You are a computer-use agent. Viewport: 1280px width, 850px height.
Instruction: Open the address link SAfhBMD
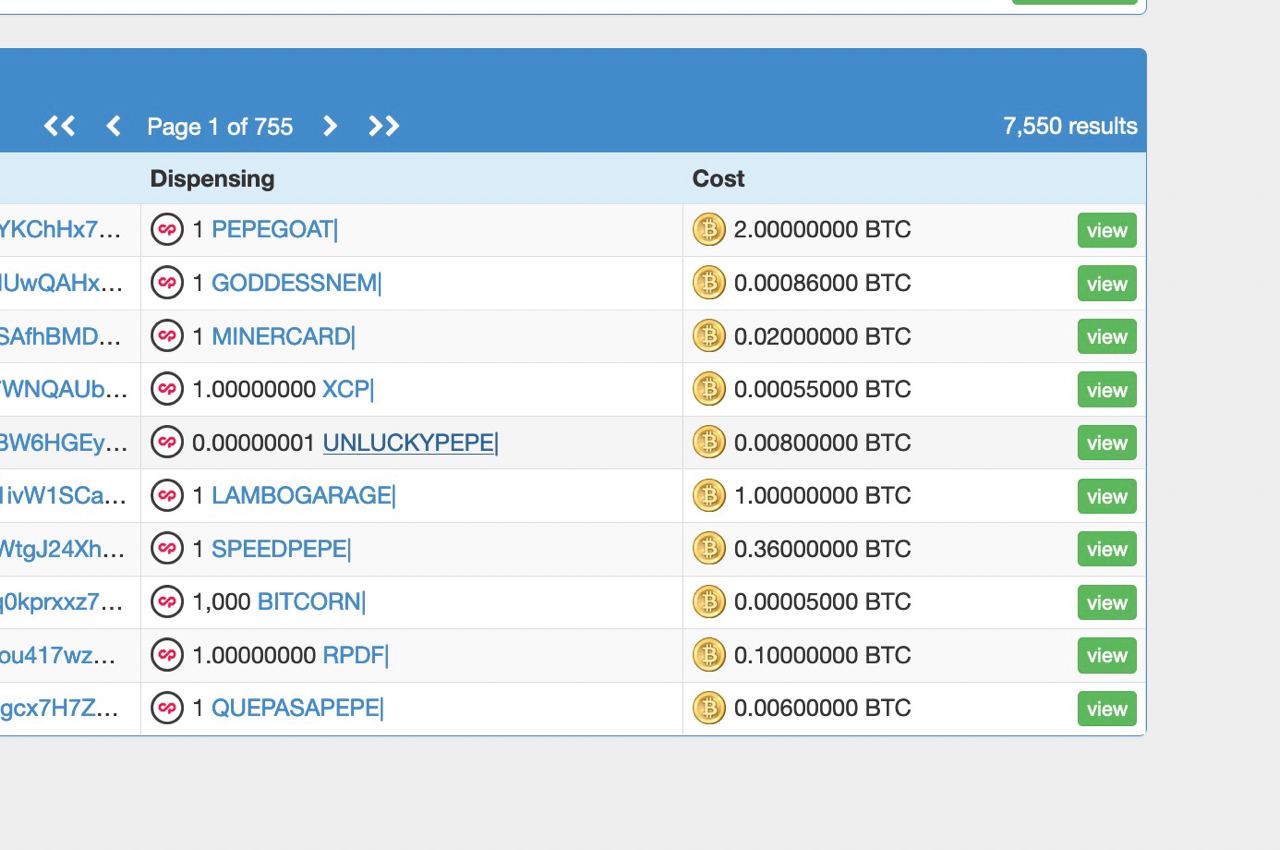point(61,336)
